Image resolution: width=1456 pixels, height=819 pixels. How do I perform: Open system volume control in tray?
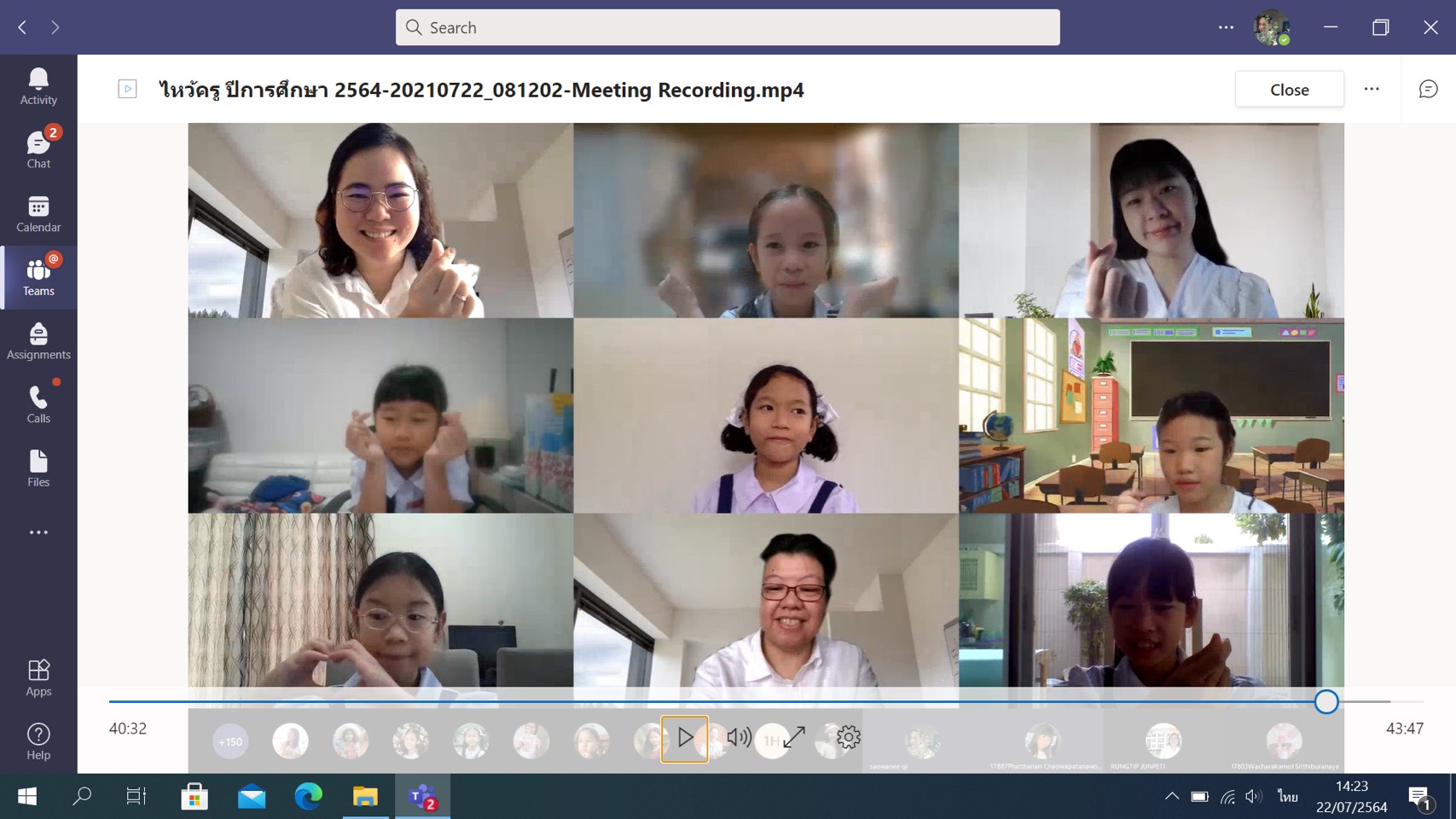pos(1253,797)
